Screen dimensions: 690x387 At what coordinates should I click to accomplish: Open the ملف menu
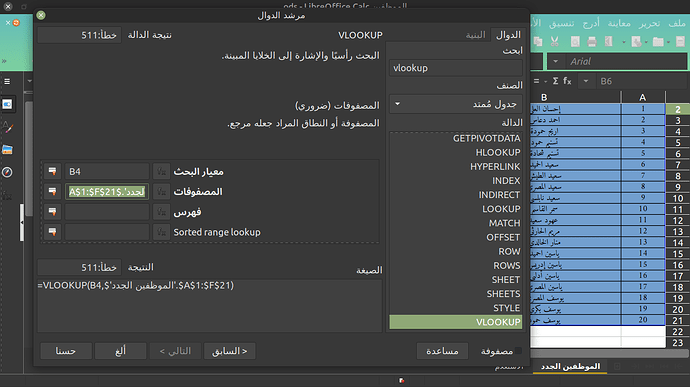[677, 23]
